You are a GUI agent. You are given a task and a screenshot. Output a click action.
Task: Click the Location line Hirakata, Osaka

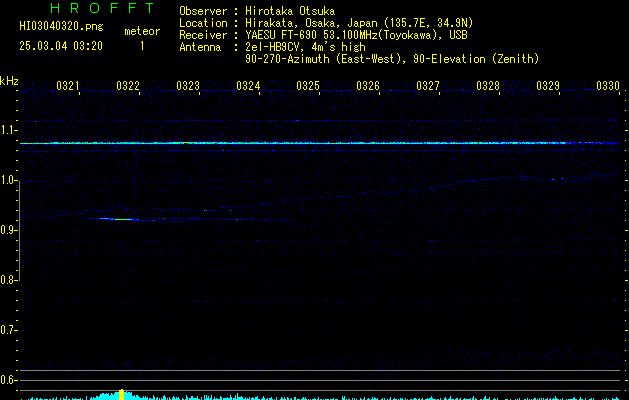click(x=326, y=23)
